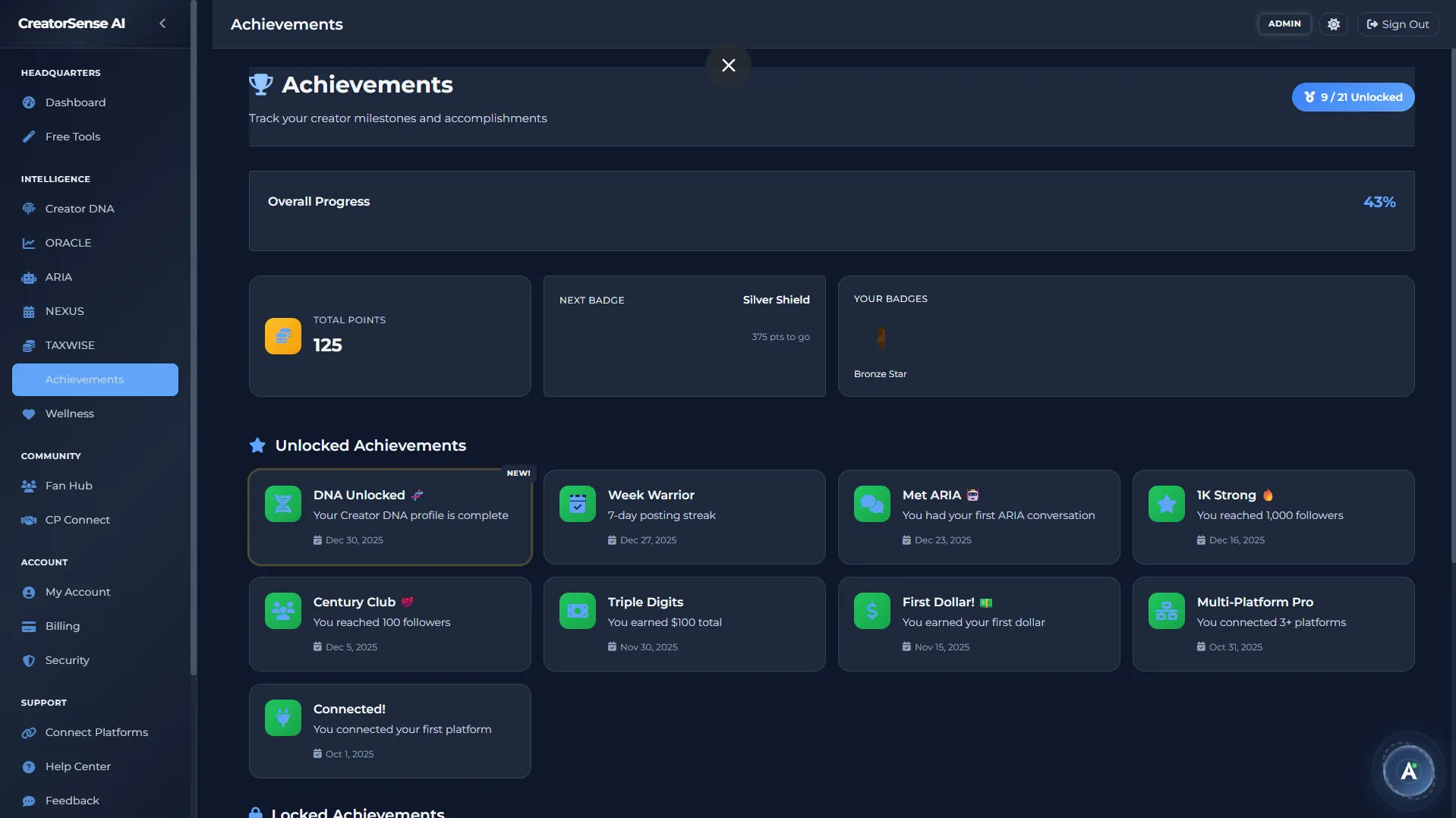Open CP Connect
Screen dimensions: 1456x818
pos(77,520)
